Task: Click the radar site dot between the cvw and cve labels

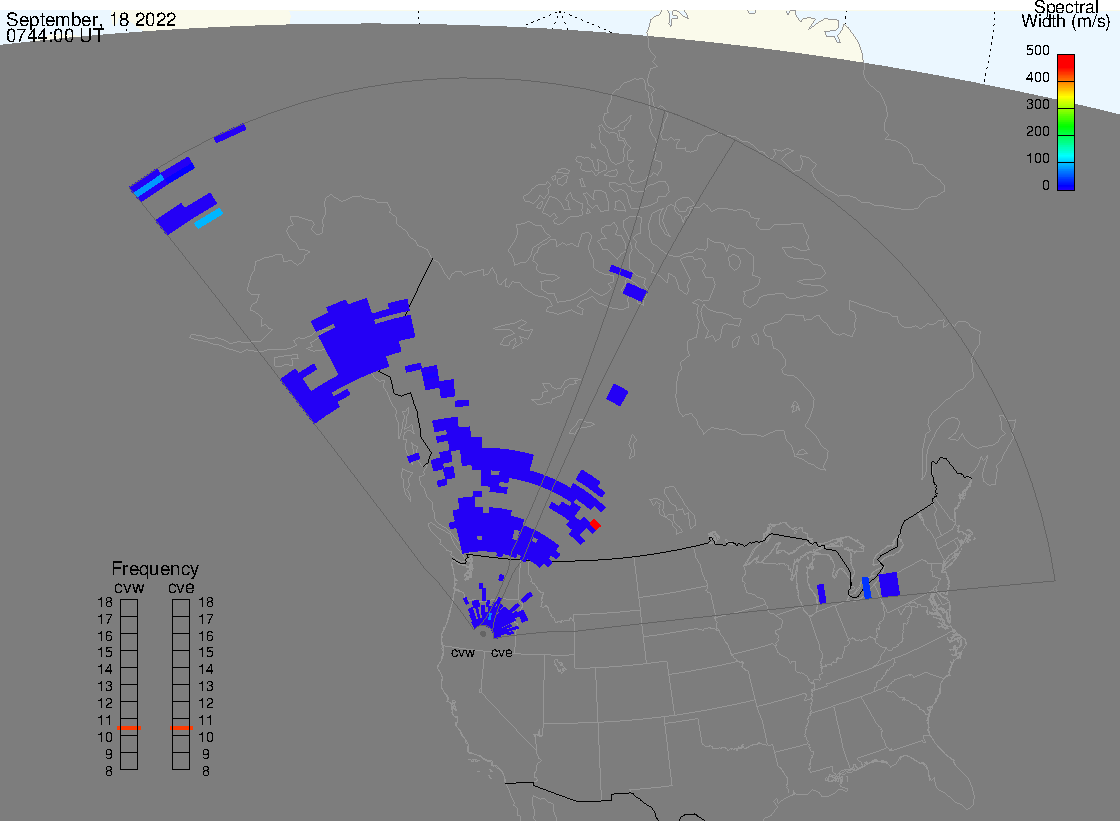Action: (x=483, y=634)
